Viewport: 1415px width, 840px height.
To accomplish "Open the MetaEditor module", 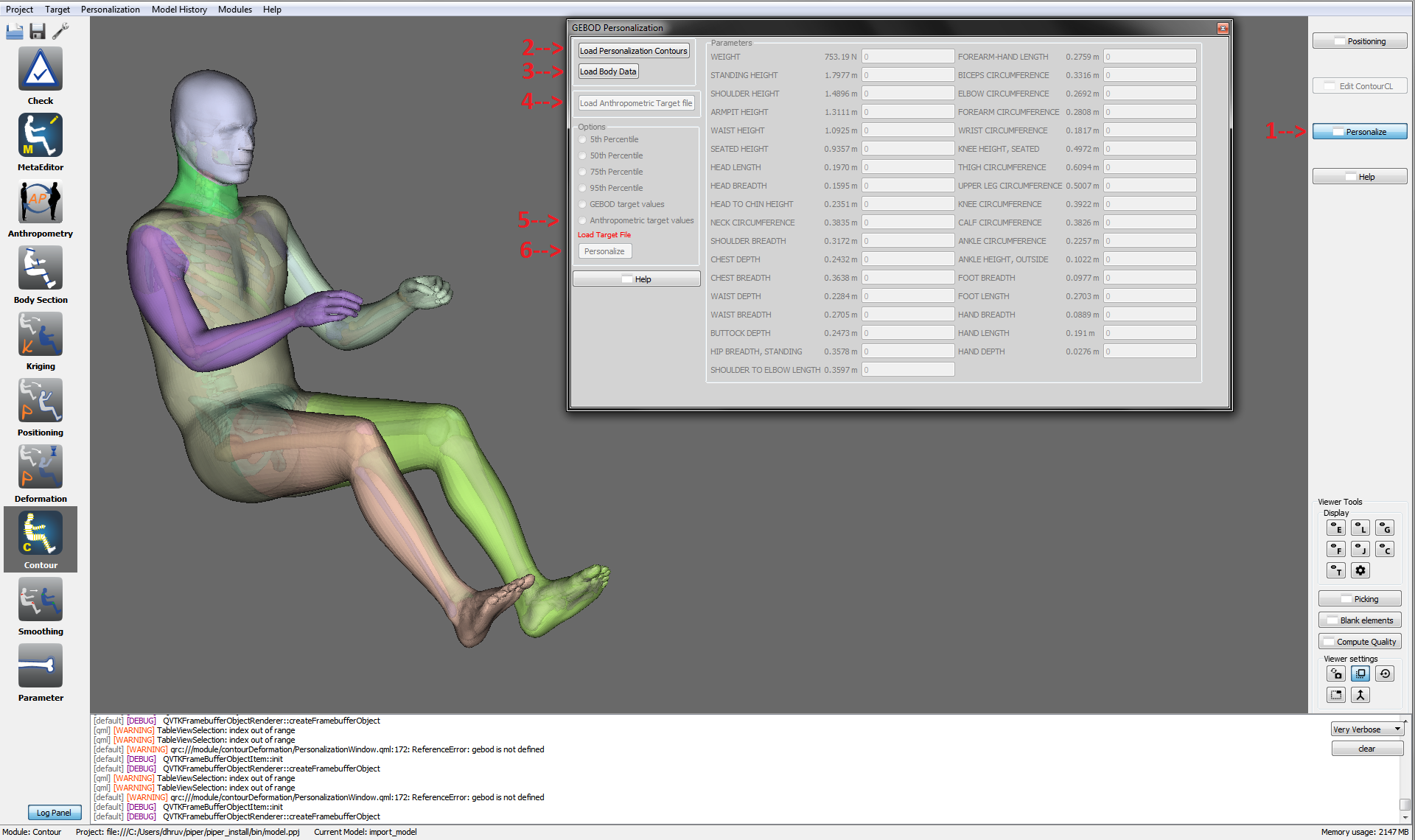I will pyautogui.click(x=41, y=136).
